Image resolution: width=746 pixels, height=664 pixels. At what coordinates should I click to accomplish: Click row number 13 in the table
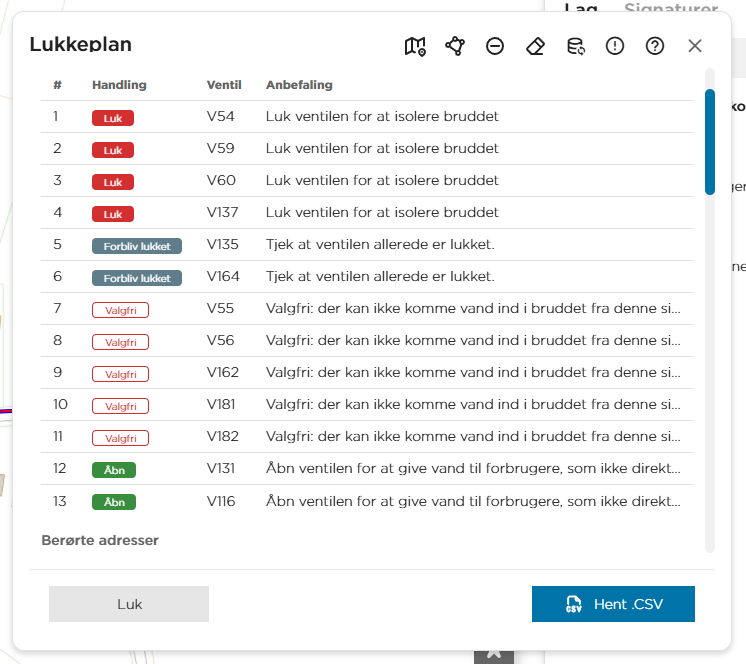pos(59,501)
